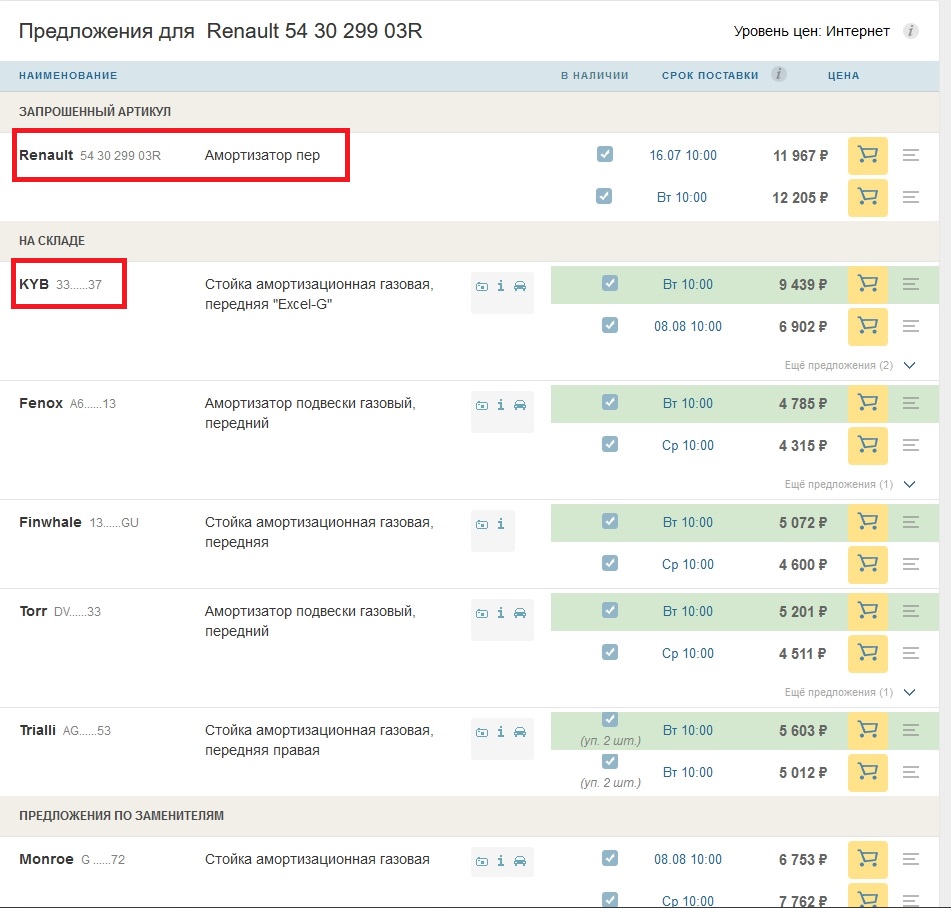Open options menu for Finwhale 5 072 ₽
The image size is (951, 908).
click(x=910, y=522)
